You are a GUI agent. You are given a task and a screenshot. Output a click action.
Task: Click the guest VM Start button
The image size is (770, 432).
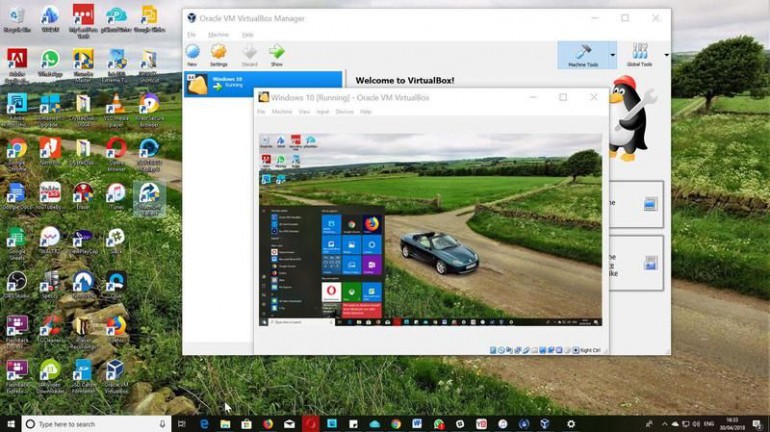tap(264, 322)
